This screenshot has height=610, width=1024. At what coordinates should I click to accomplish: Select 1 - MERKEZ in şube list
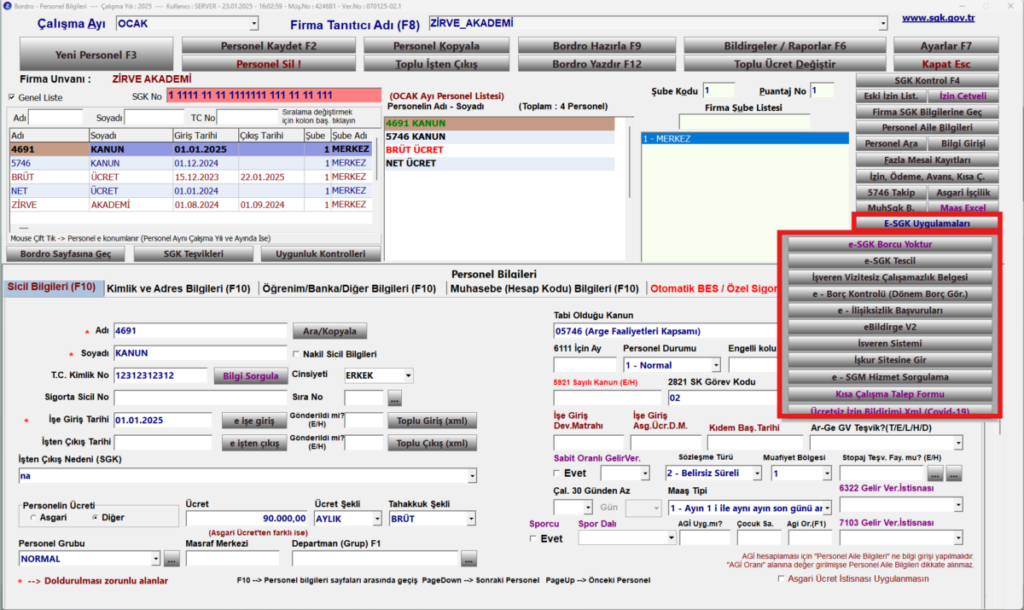(x=745, y=138)
